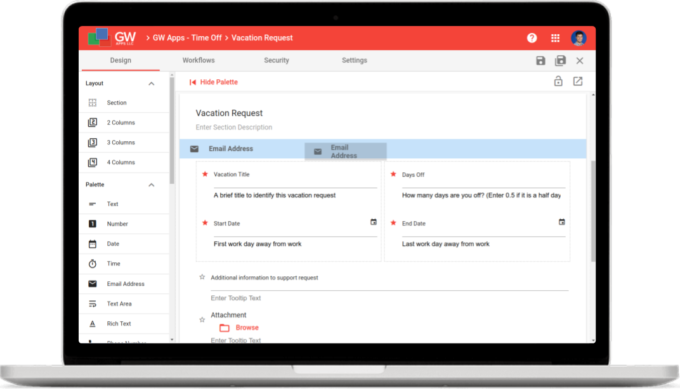Image resolution: width=680 pixels, height=389 pixels.
Task: Toggle required star on Start Date
Action: (x=205, y=223)
